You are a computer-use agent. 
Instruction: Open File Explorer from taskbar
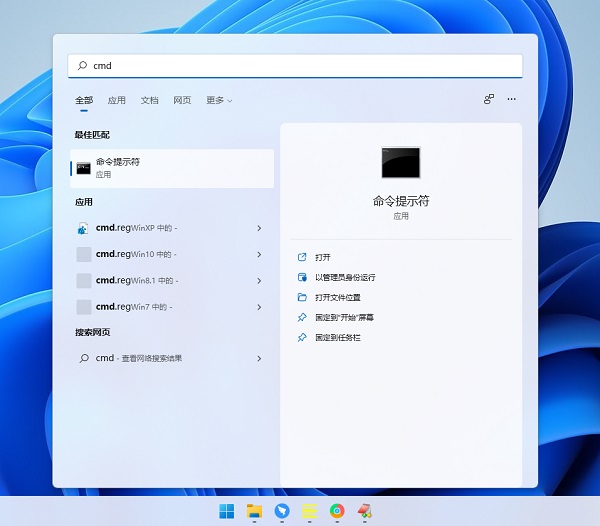pos(254,511)
